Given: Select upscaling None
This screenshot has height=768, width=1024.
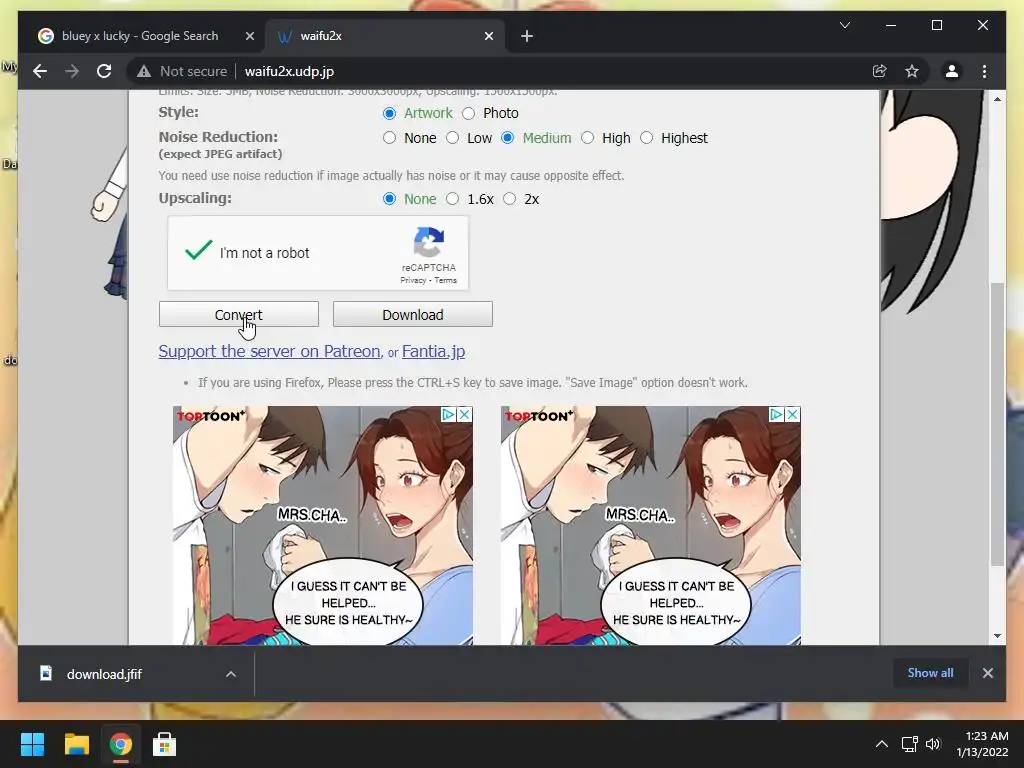Looking at the screenshot, I should pyautogui.click(x=389, y=199).
